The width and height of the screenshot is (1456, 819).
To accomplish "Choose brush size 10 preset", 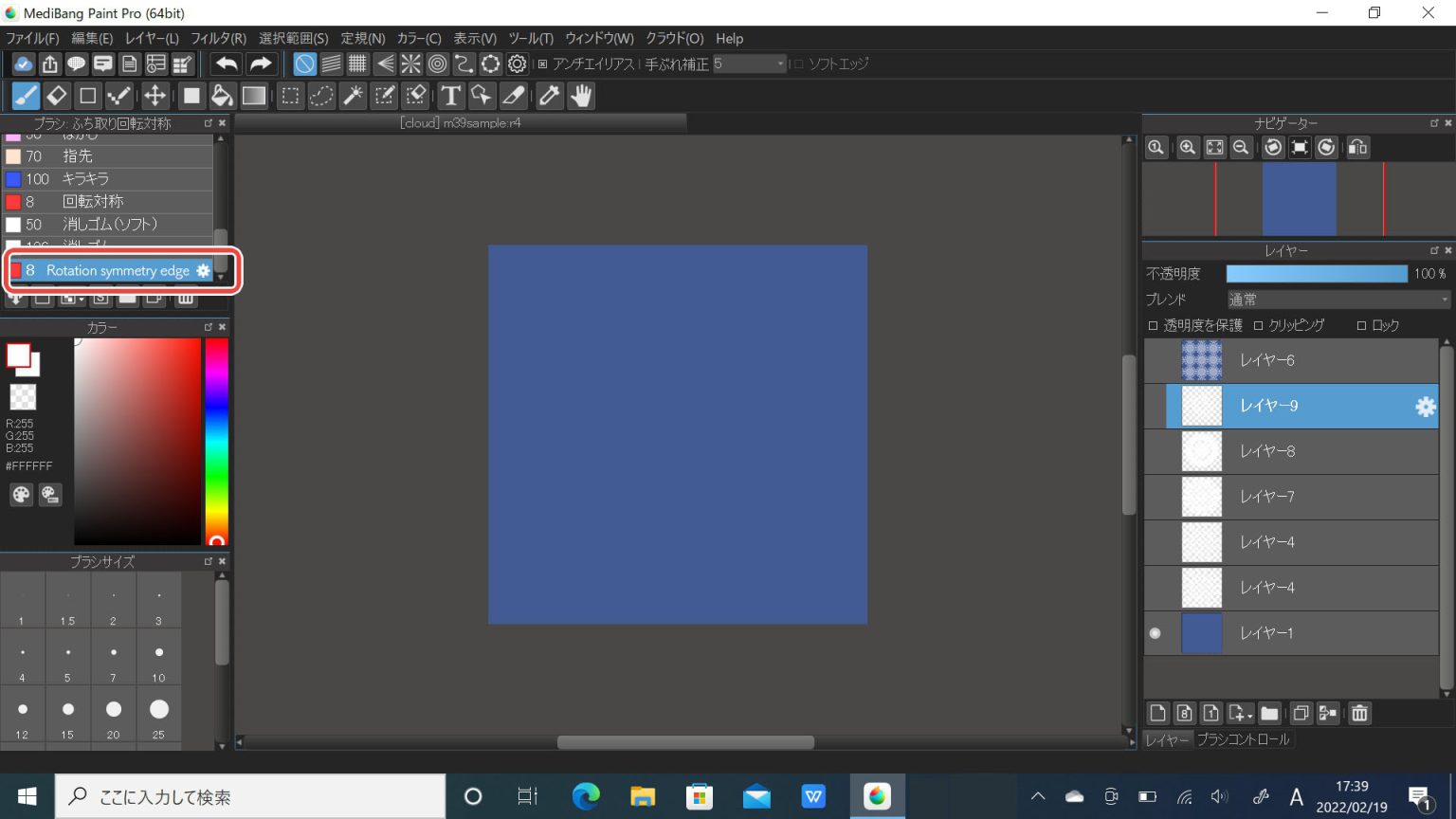I will pyautogui.click(x=158, y=659).
